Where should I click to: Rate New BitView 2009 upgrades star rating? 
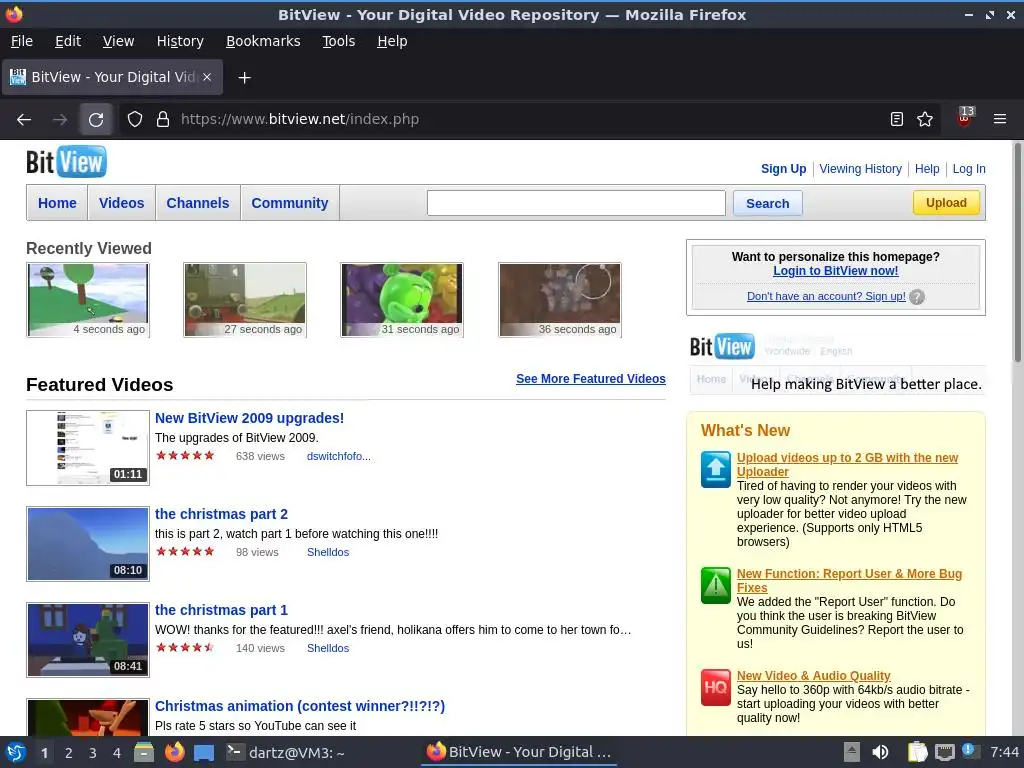coord(185,456)
